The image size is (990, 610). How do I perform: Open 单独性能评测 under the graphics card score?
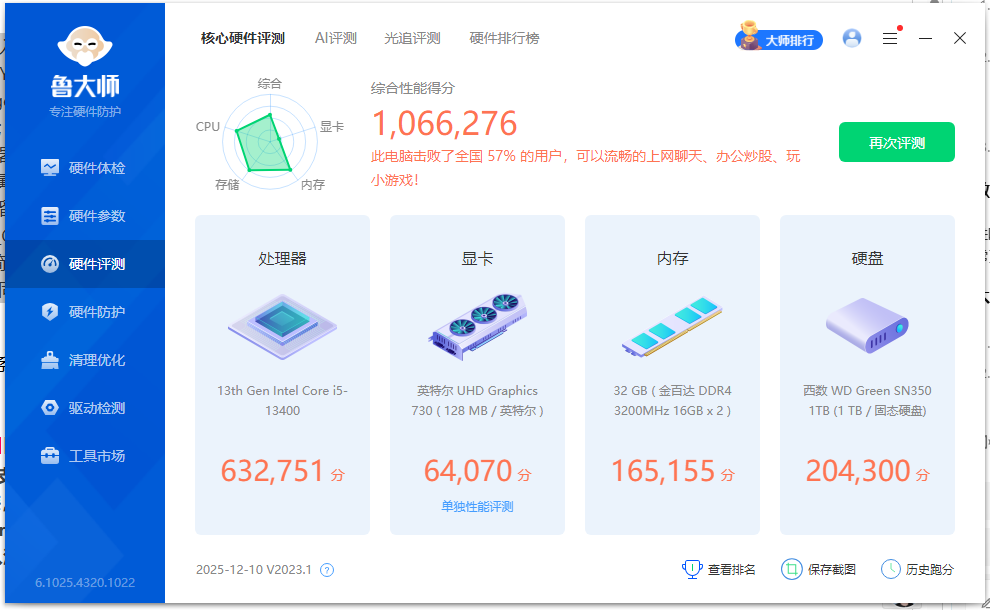pyautogui.click(x=477, y=505)
